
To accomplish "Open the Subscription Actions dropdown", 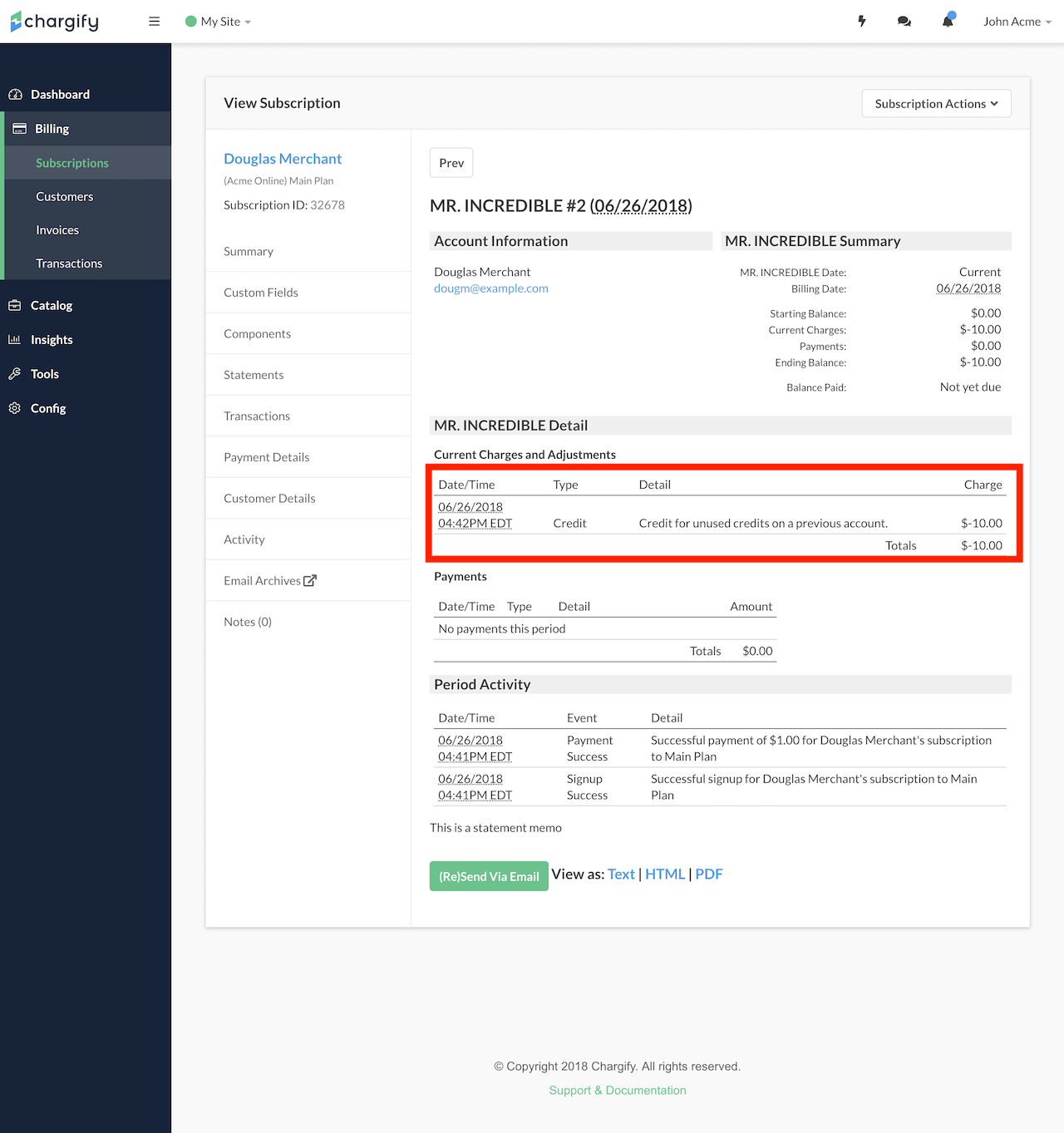I will click(x=936, y=104).
